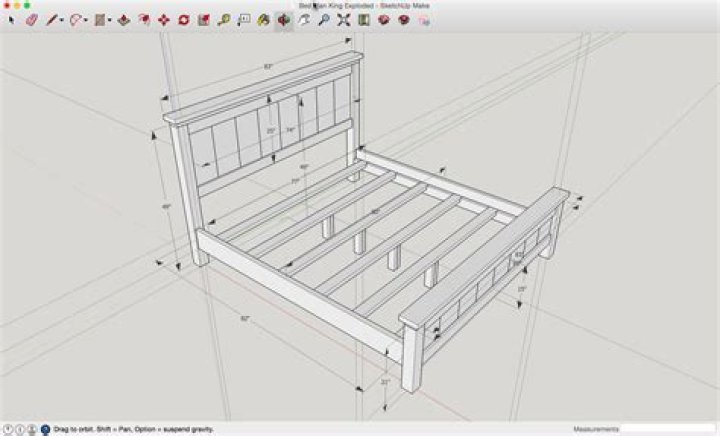The height and width of the screenshot is (436, 720).
Task: Choose the Offset tool
Action: [x=144, y=20]
